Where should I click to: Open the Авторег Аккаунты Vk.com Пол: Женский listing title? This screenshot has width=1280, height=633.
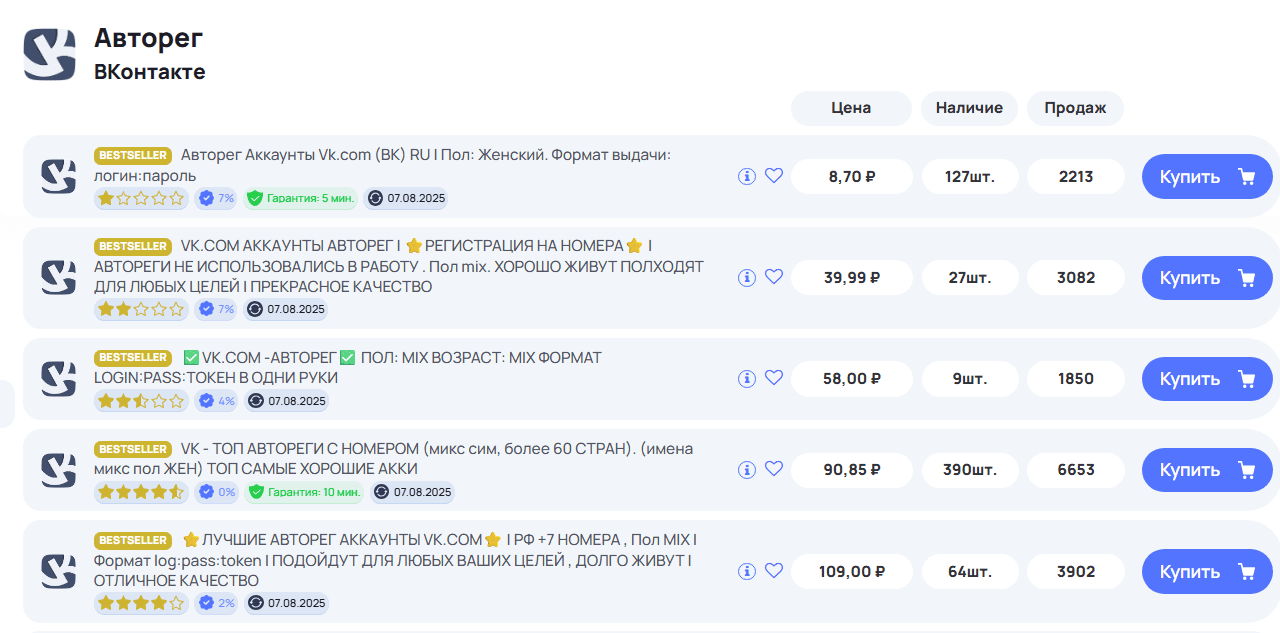pyautogui.click(x=382, y=165)
